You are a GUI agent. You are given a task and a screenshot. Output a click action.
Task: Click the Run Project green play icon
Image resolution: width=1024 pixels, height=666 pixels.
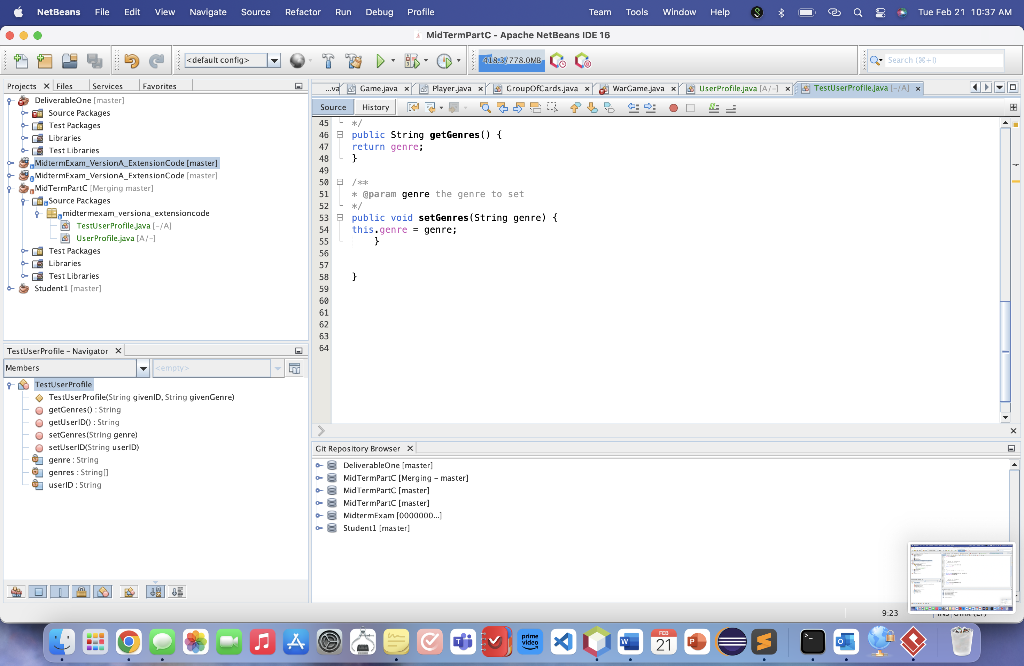(380, 61)
